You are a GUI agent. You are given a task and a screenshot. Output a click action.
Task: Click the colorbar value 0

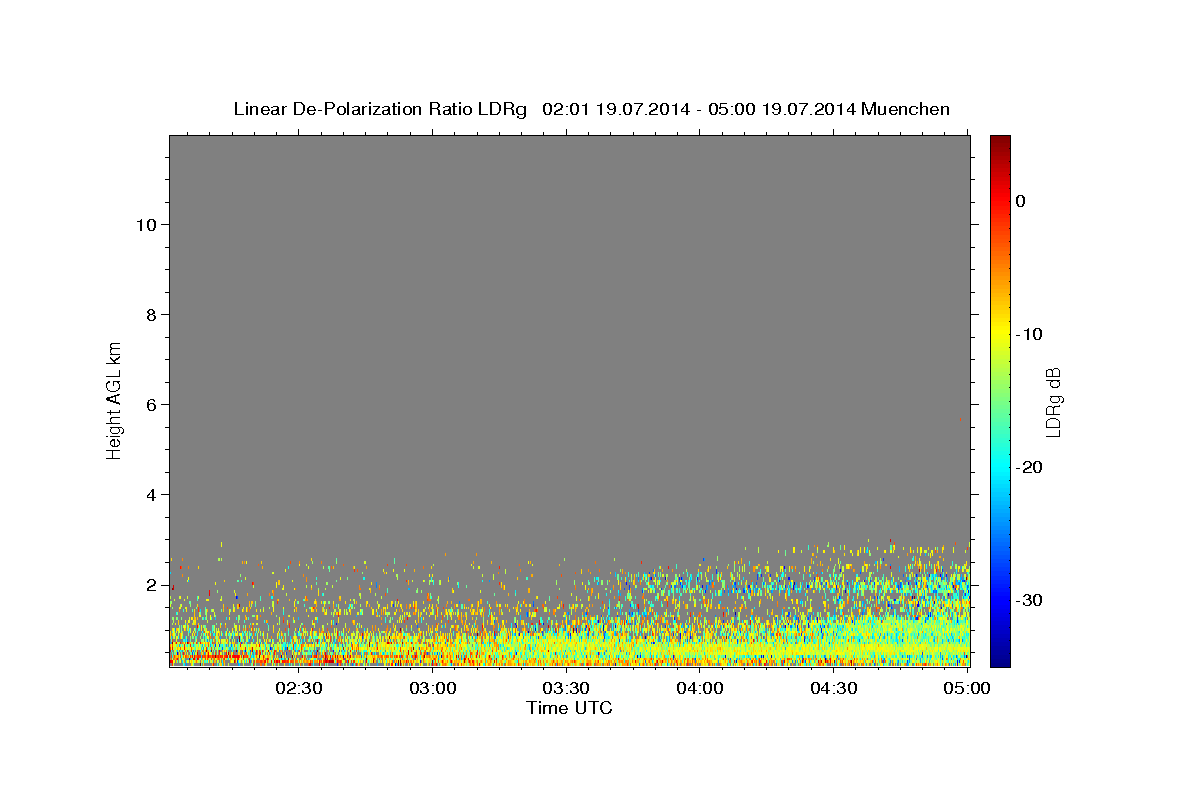pyautogui.click(x=1021, y=201)
